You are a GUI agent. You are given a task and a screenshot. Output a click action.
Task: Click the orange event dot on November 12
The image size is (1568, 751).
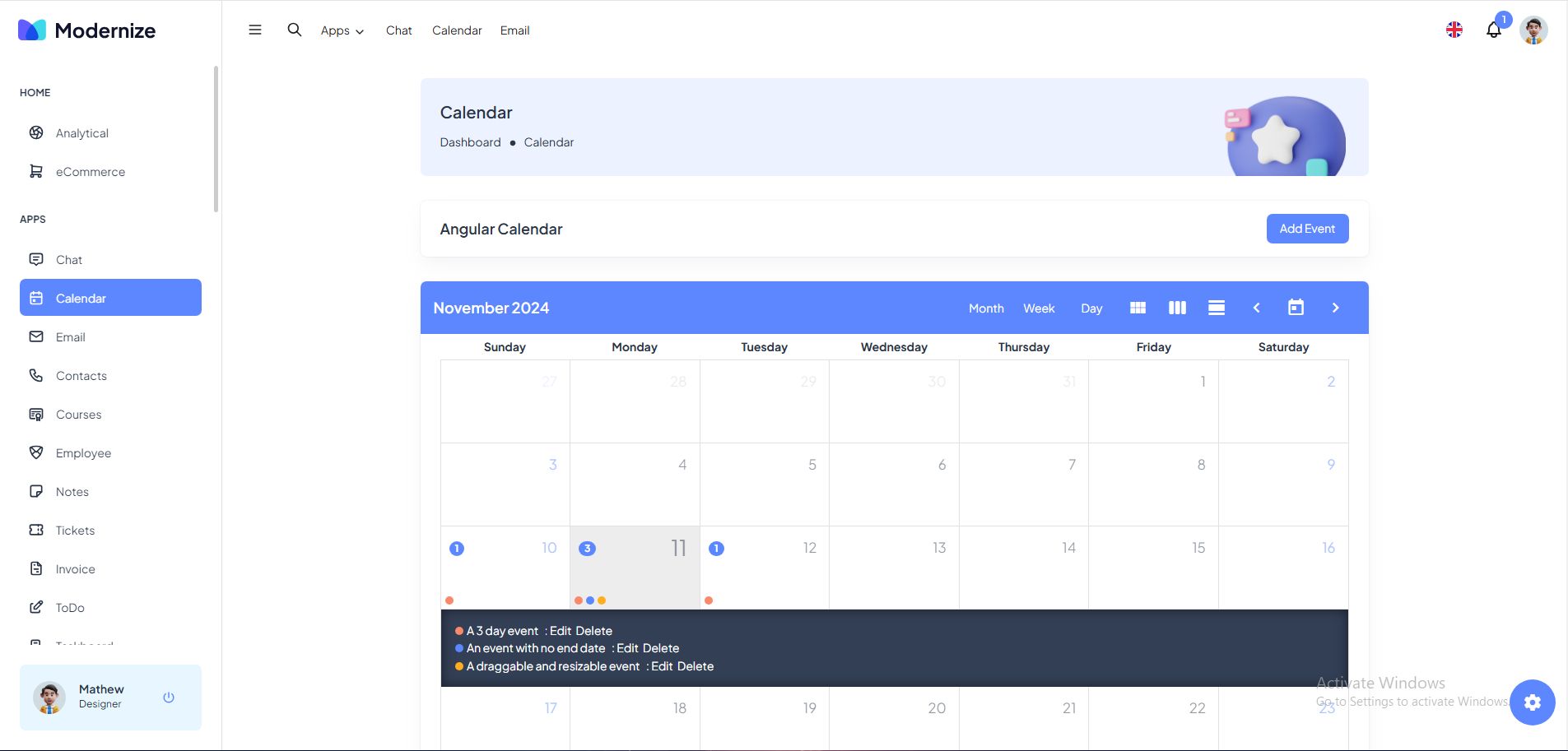[709, 600]
